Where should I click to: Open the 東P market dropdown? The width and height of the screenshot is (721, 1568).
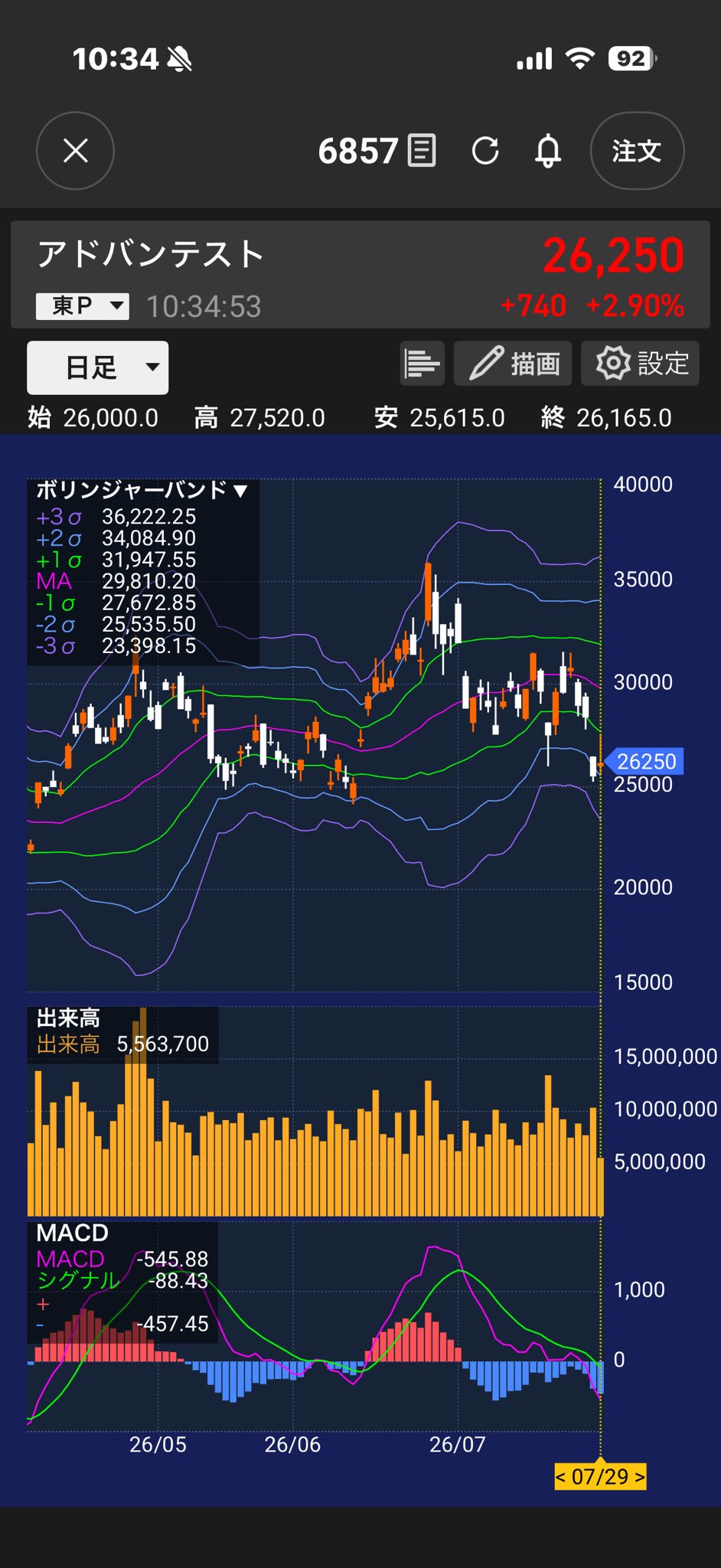pyautogui.click(x=83, y=306)
